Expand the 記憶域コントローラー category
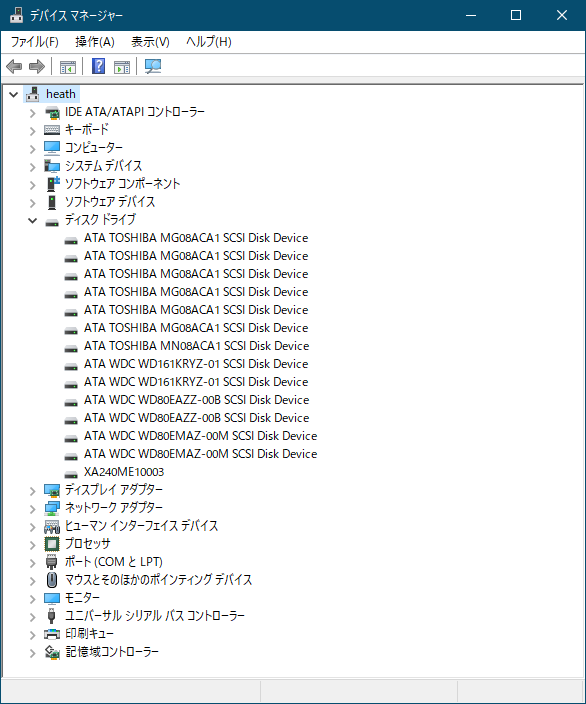Image resolution: width=586 pixels, height=704 pixels. click(x=32, y=653)
